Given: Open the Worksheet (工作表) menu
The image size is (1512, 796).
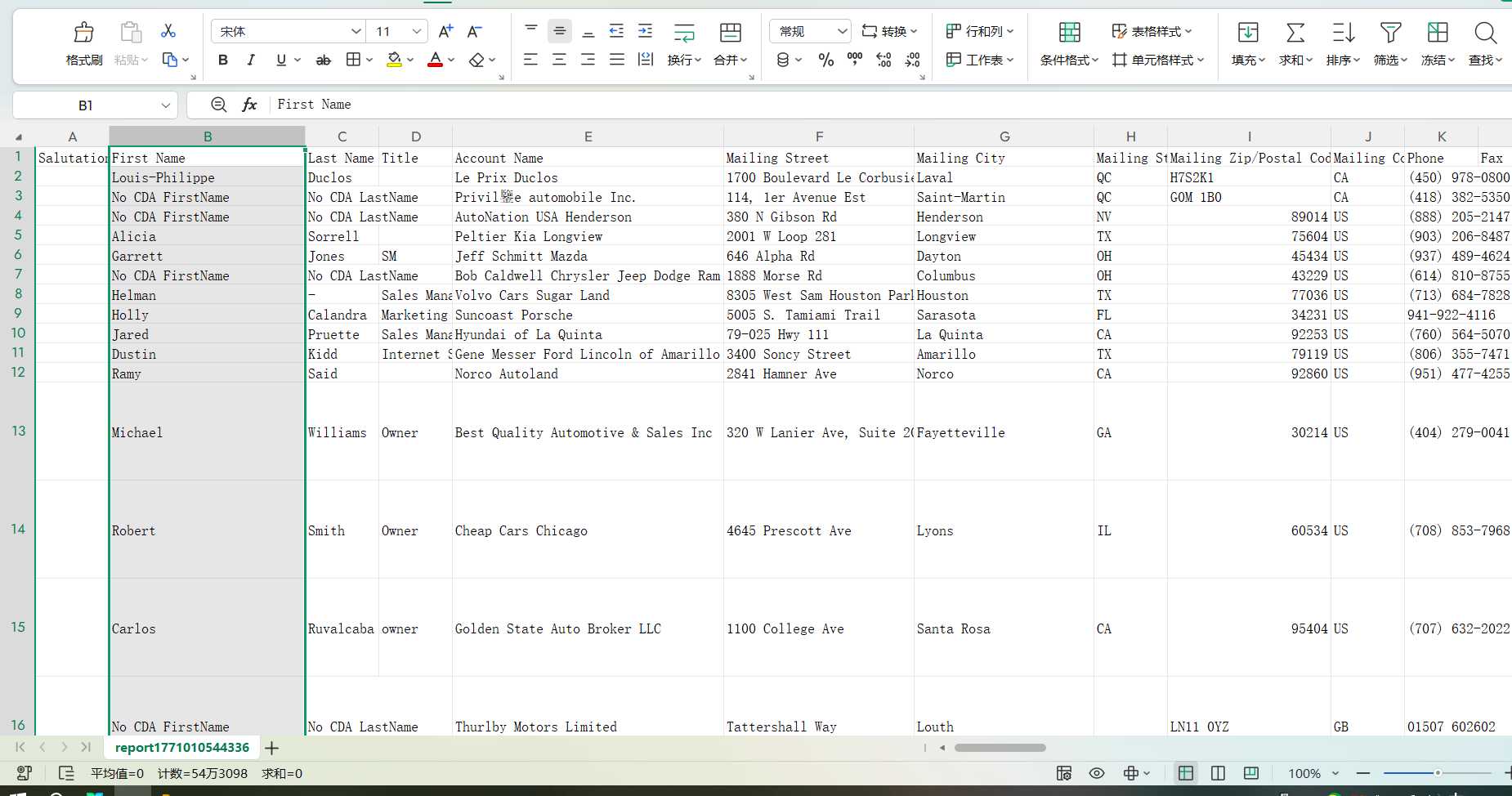Looking at the screenshot, I should [979, 60].
